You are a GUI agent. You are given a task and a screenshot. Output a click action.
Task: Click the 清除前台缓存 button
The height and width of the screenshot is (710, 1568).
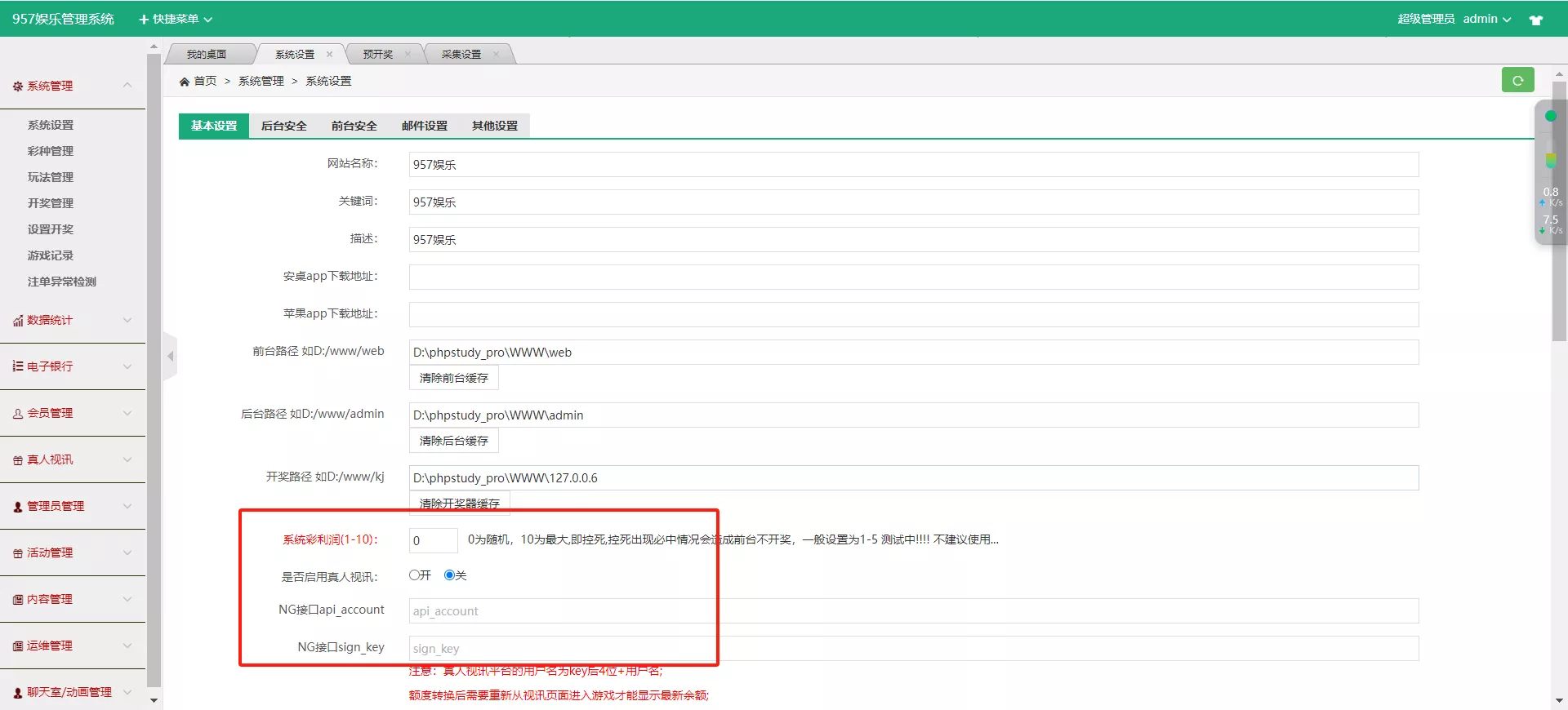pyautogui.click(x=453, y=378)
